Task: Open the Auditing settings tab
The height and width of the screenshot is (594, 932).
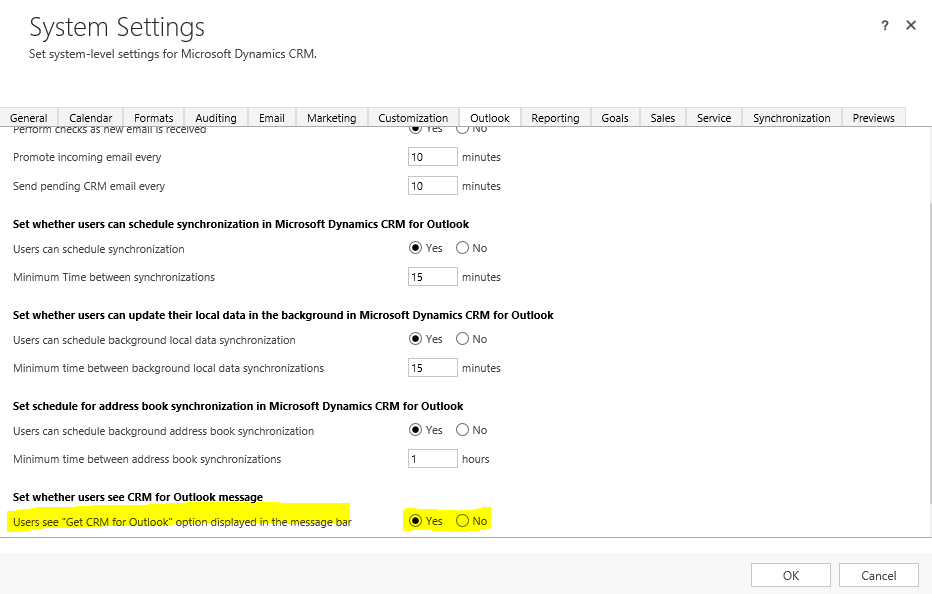Action: (x=216, y=117)
